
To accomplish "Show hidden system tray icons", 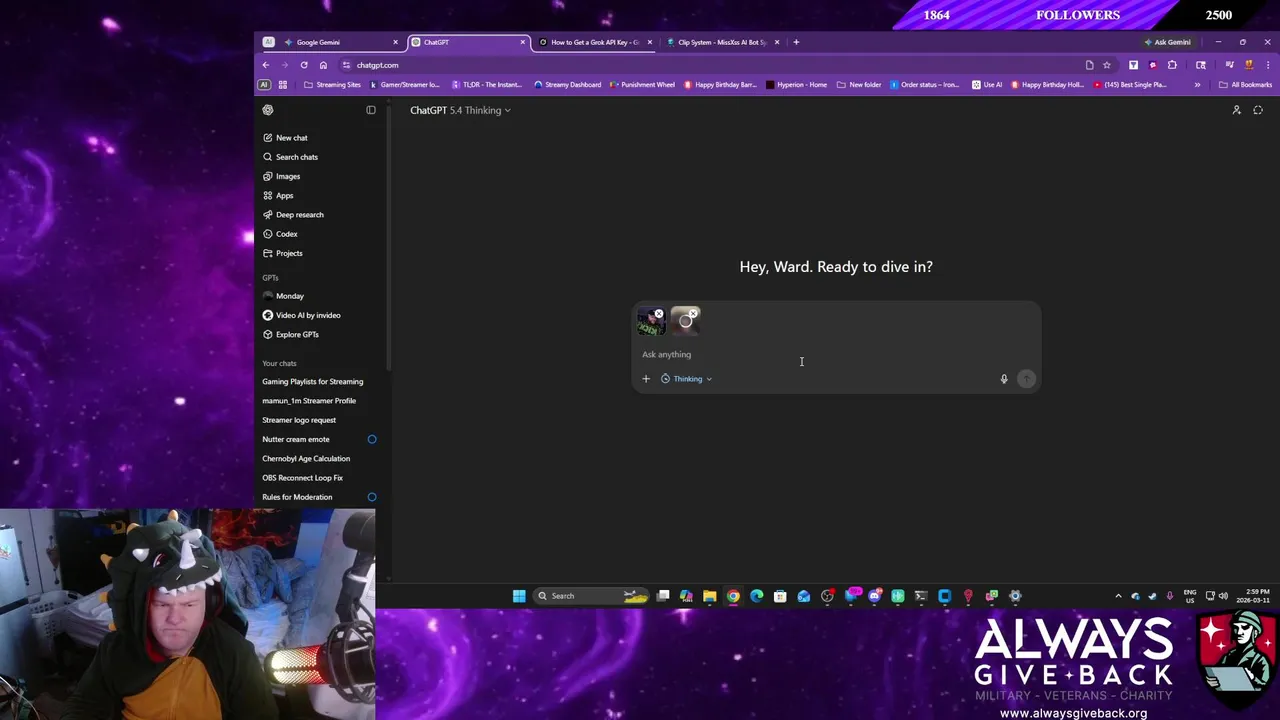I will pyautogui.click(x=1118, y=596).
